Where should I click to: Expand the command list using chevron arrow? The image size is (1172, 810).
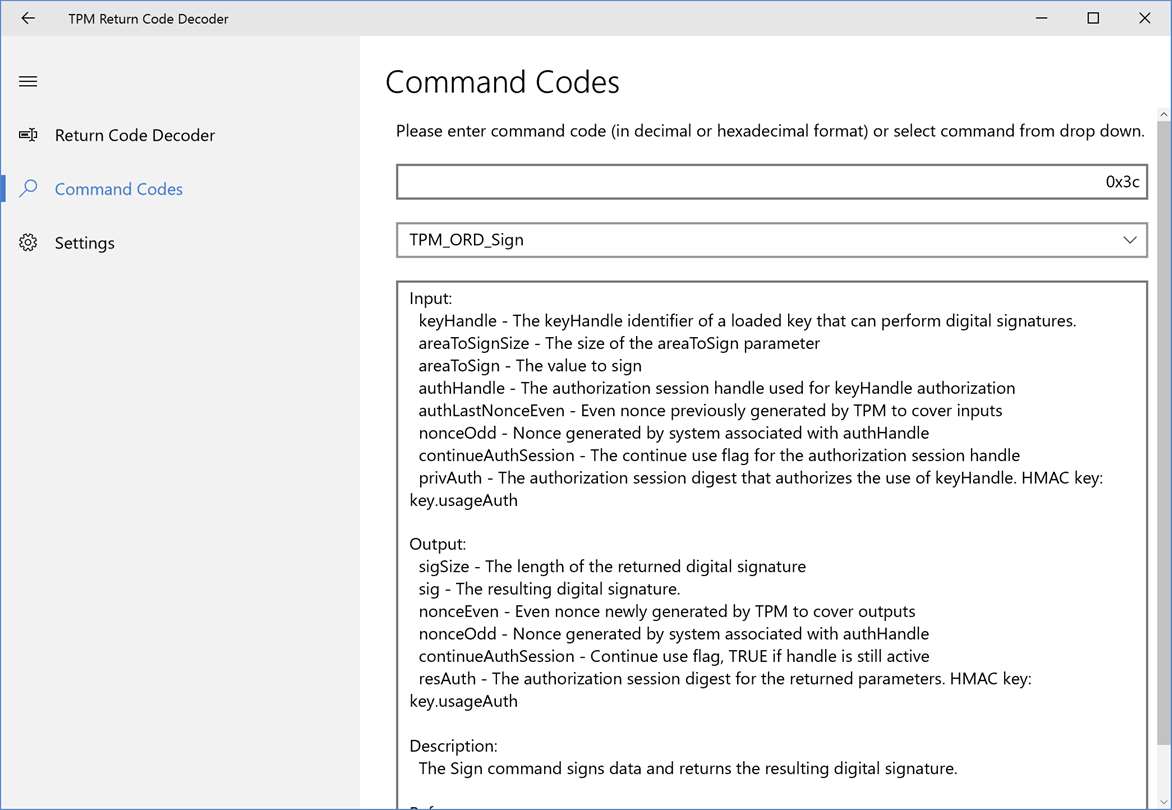[1130, 240]
